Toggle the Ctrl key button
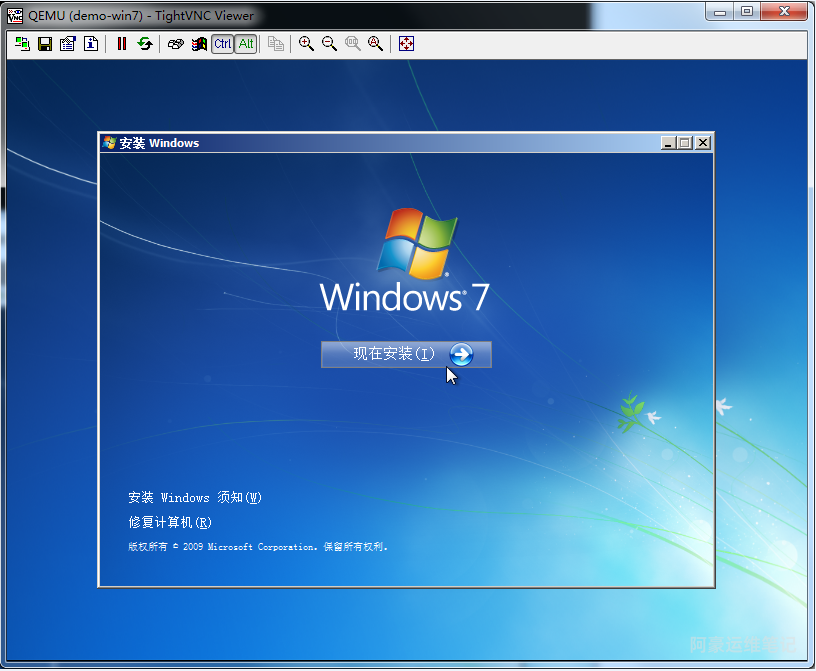816x671 pixels. pyautogui.click(x=222, y=44)
